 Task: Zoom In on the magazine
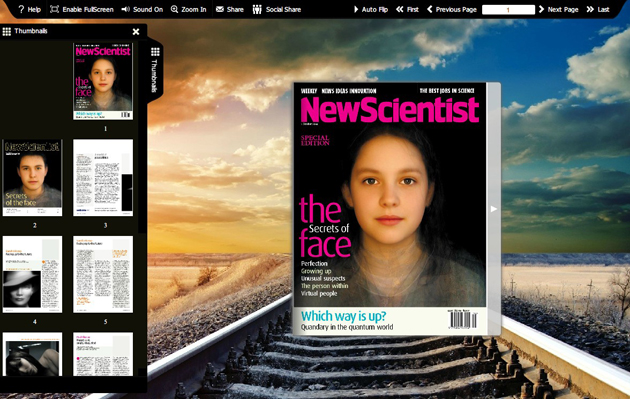[x=188, y=9]
